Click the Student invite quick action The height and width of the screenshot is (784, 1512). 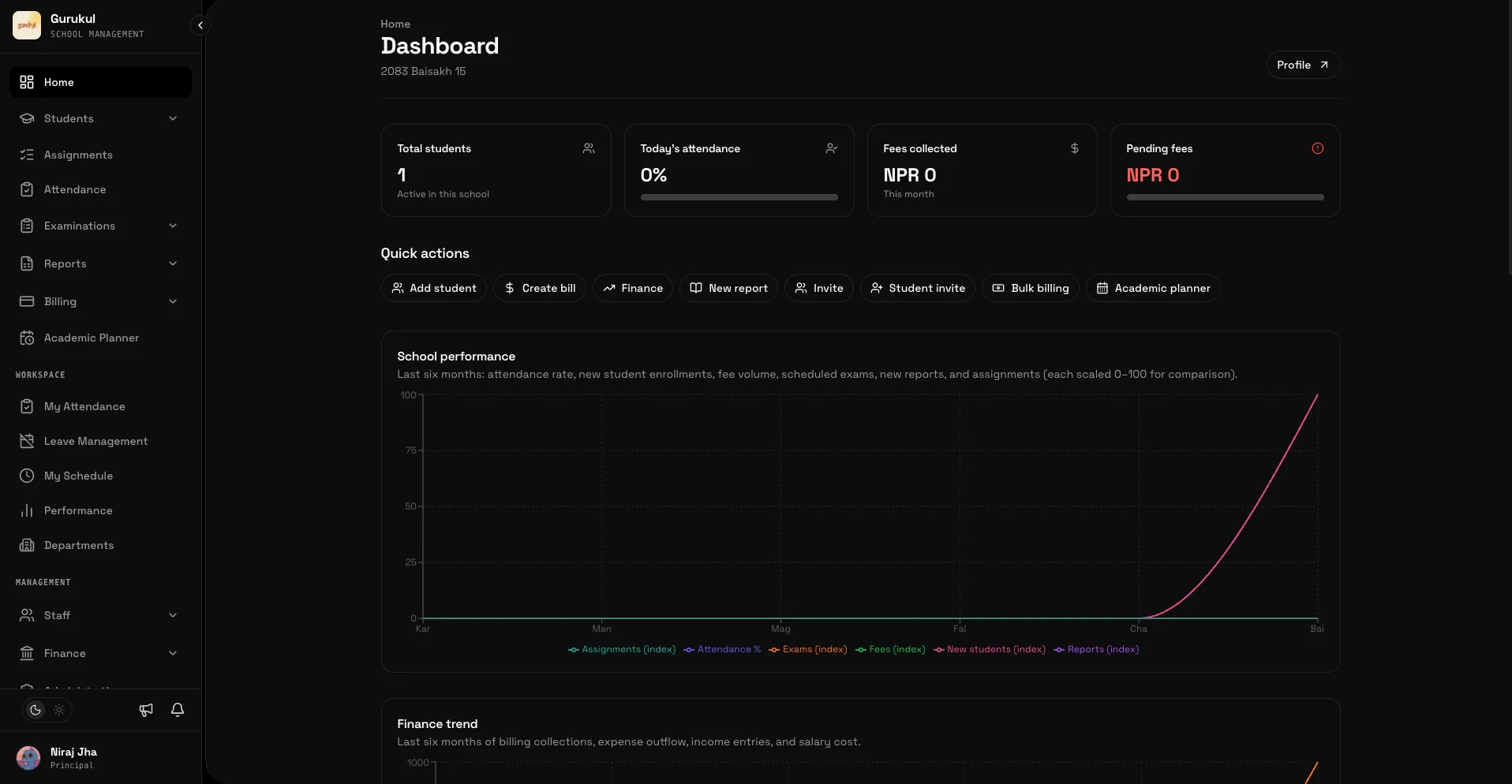(918, 288)
